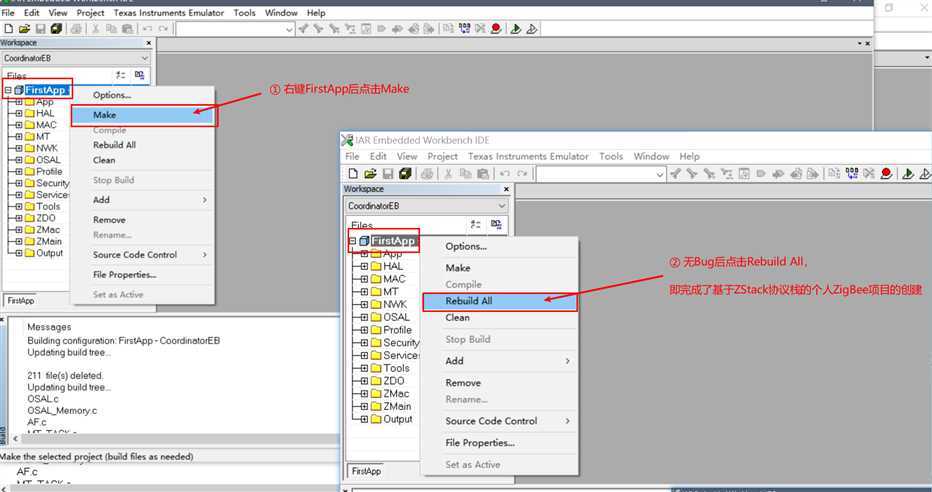
Task: Click horizontal scrollbar of build Messages pane
Action: point(175,439)
